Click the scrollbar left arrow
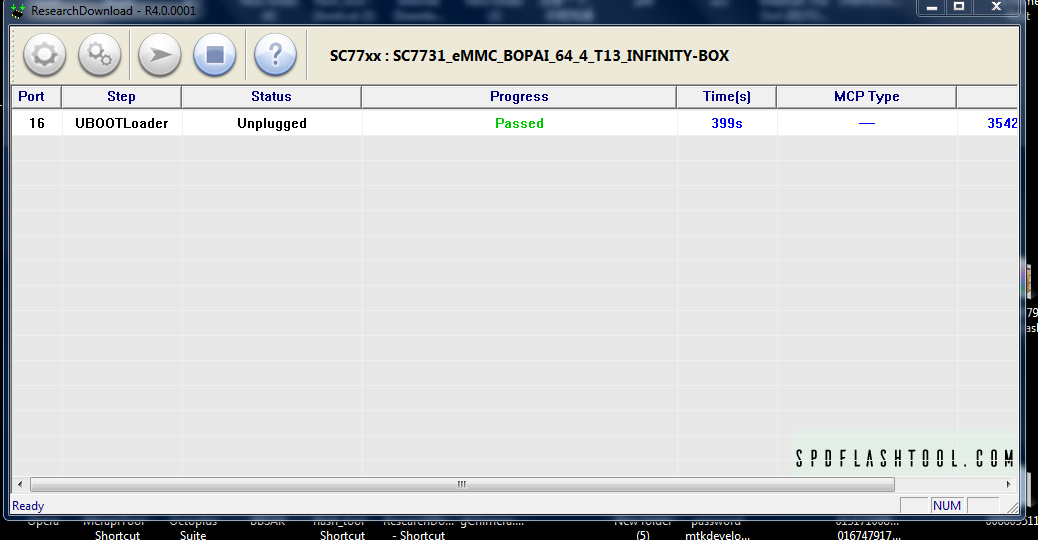This screenshot has width=1038, height=540. pos(20,484)
